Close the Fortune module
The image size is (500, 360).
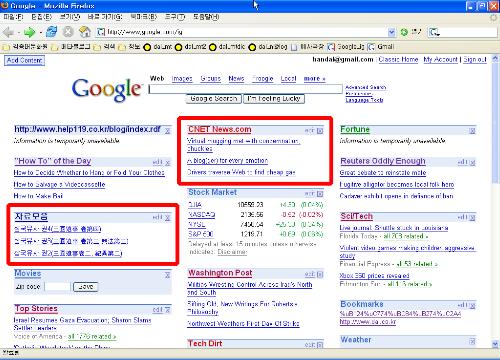coord(472,131)
